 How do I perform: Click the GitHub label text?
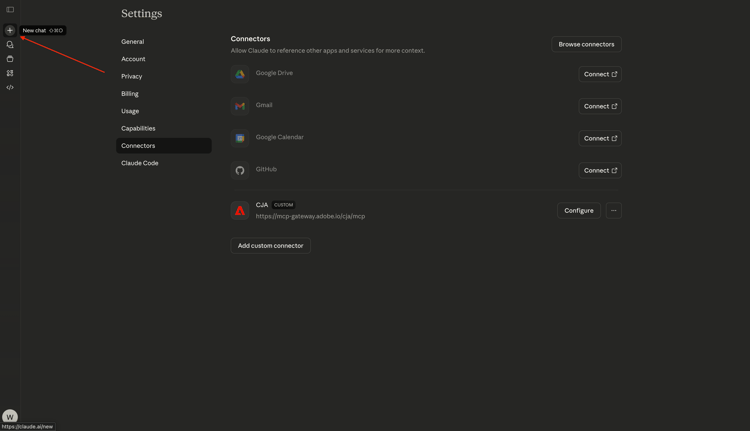[266, 169]
